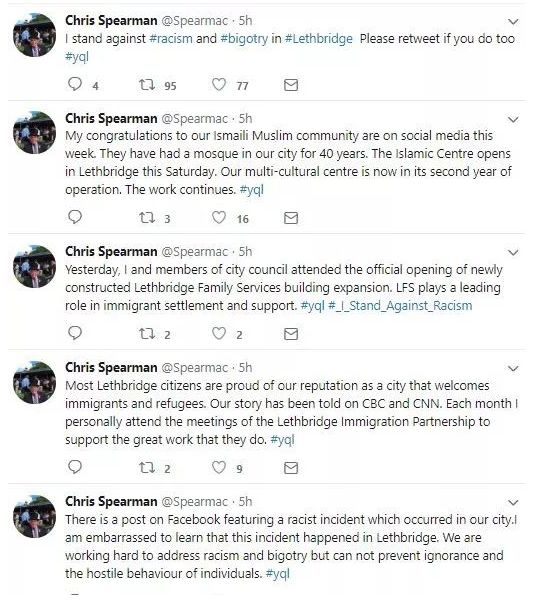Screen dimensions: 545x606
Task: Open chevron menu on the Ismaili Muslim tweet
Action: 513,120
